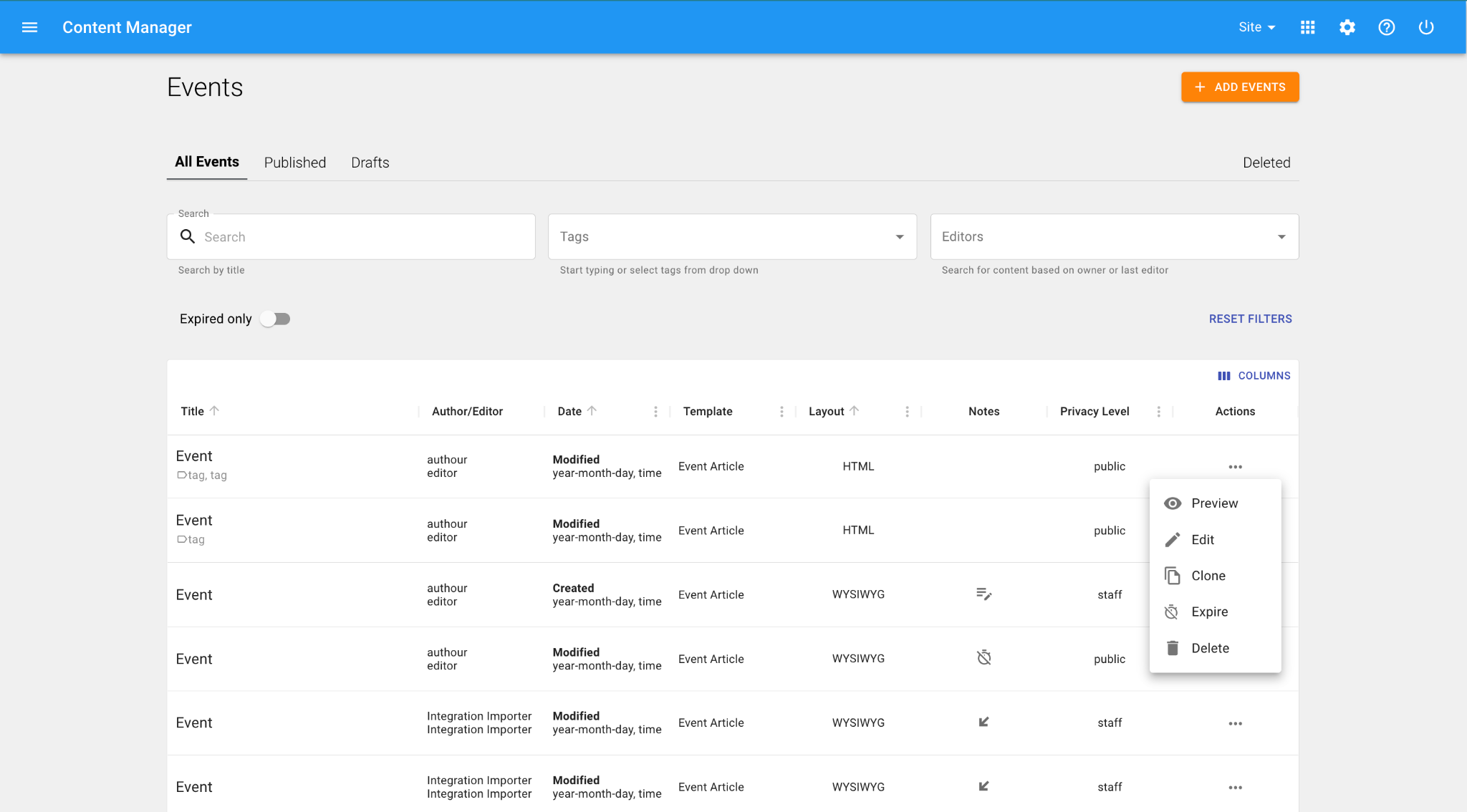
Task: Click the power logout icon
Action: point(1425,27)
